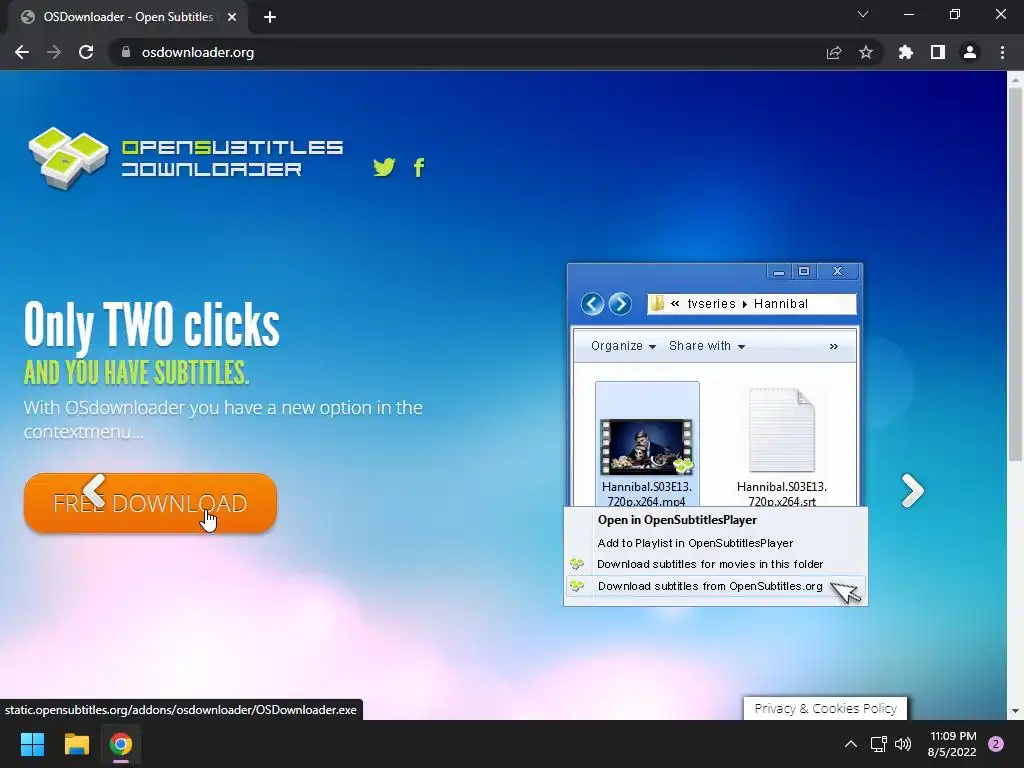The image size is (1024, 768).
Task: Open the clock showing 11:09 PM
Action: coord(952,744)
